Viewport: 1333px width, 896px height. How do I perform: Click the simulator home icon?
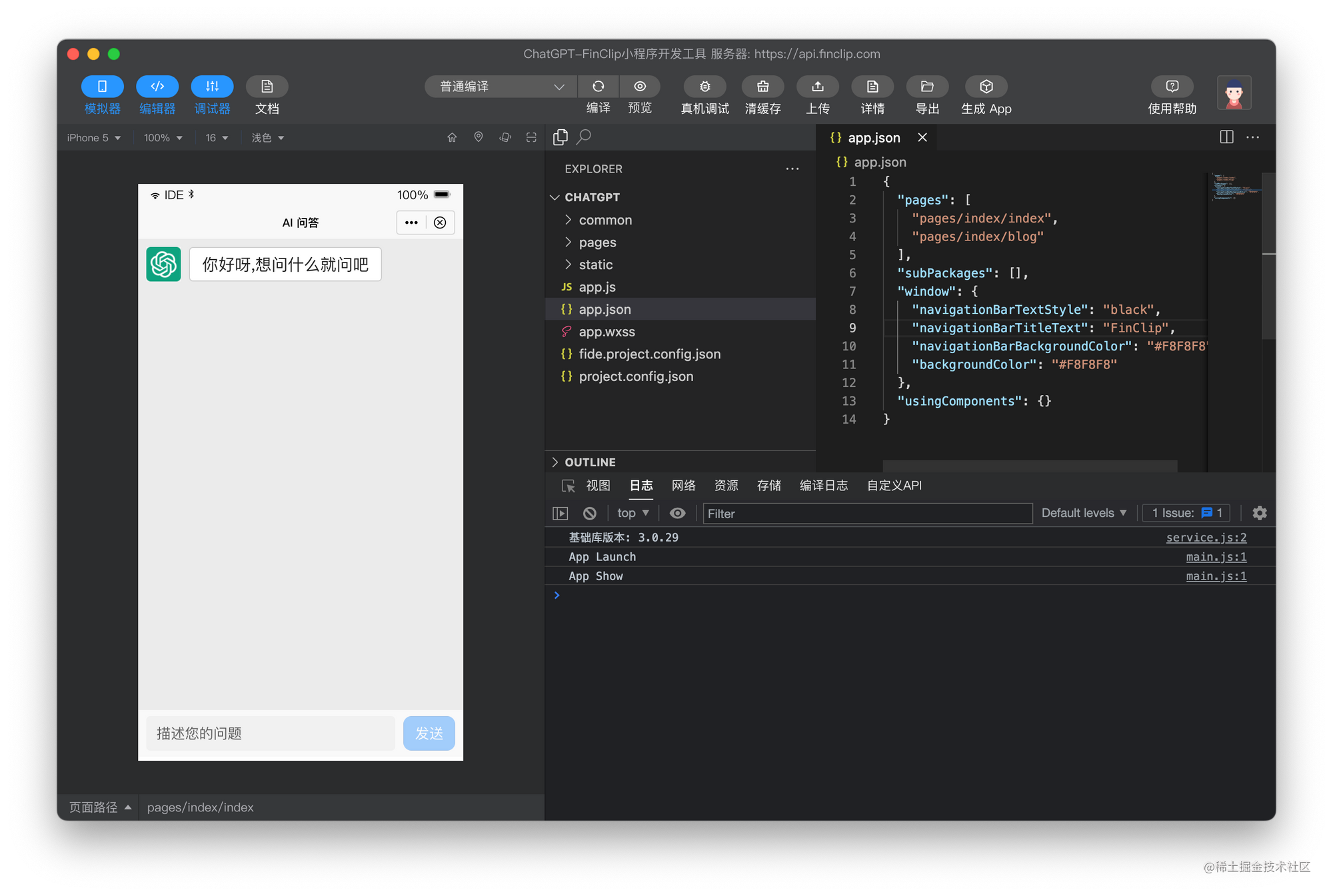point(452,137)
